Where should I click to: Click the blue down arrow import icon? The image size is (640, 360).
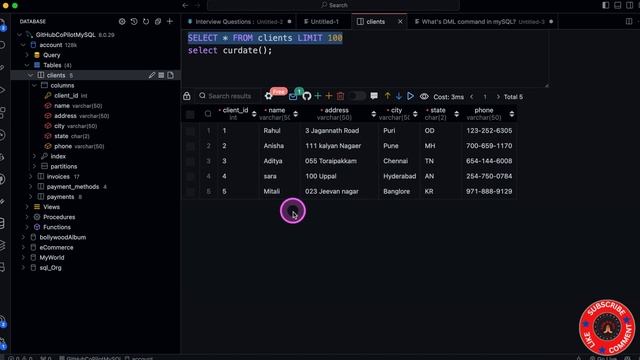(x=399, y=96)
